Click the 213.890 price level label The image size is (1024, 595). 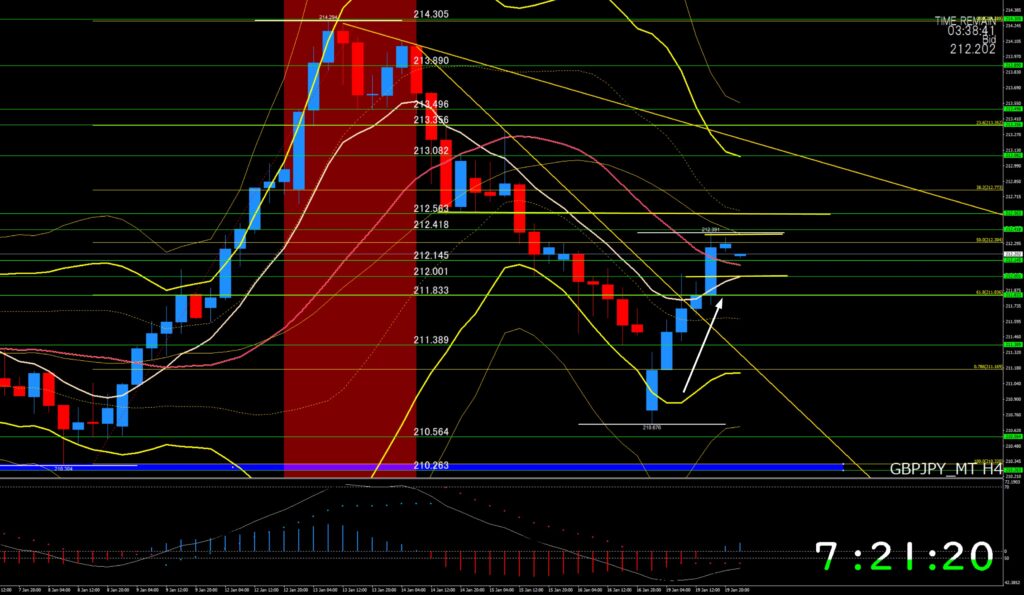pos(430,60)
